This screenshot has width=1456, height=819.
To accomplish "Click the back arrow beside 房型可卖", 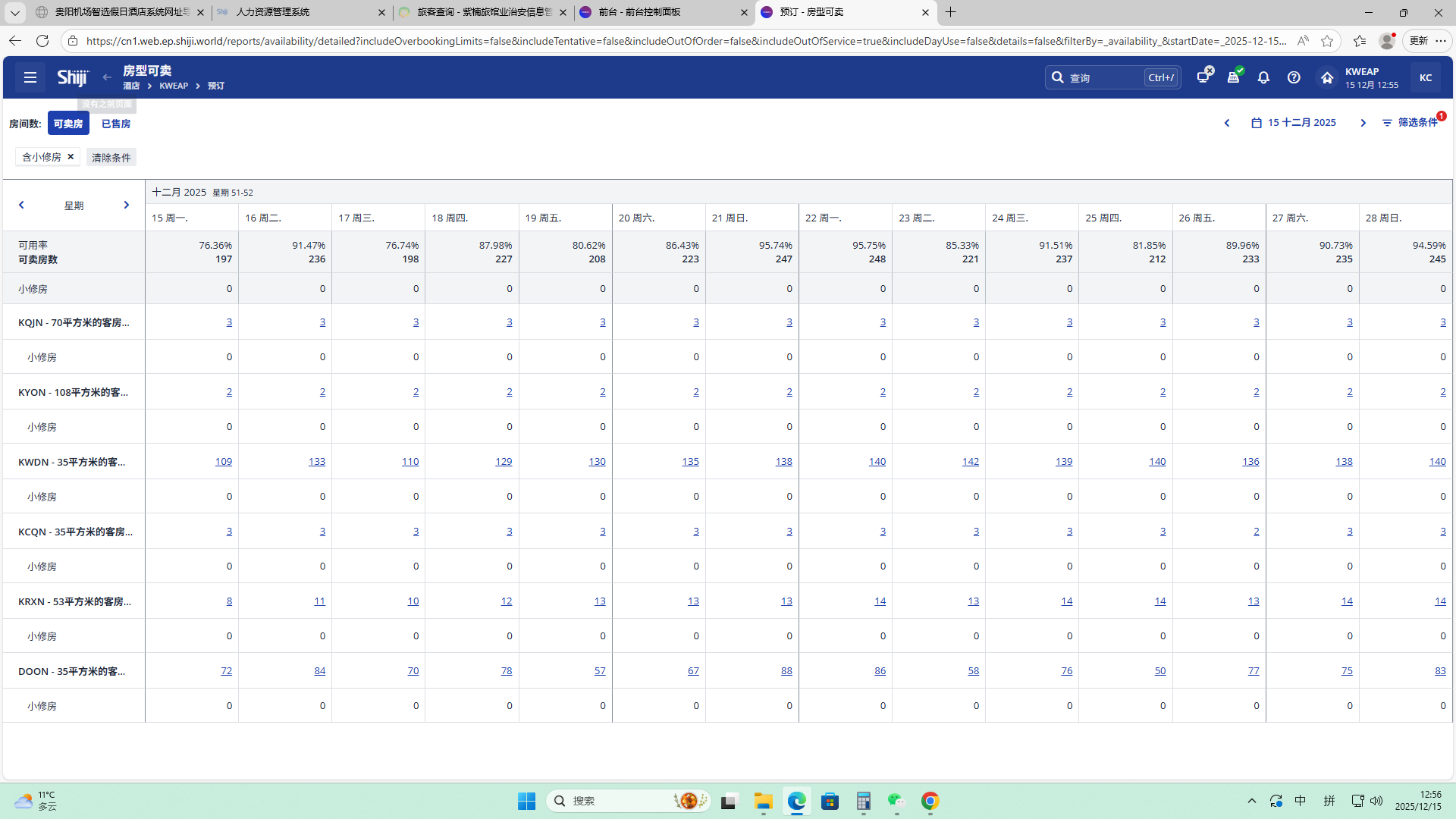I will point(107,77).
